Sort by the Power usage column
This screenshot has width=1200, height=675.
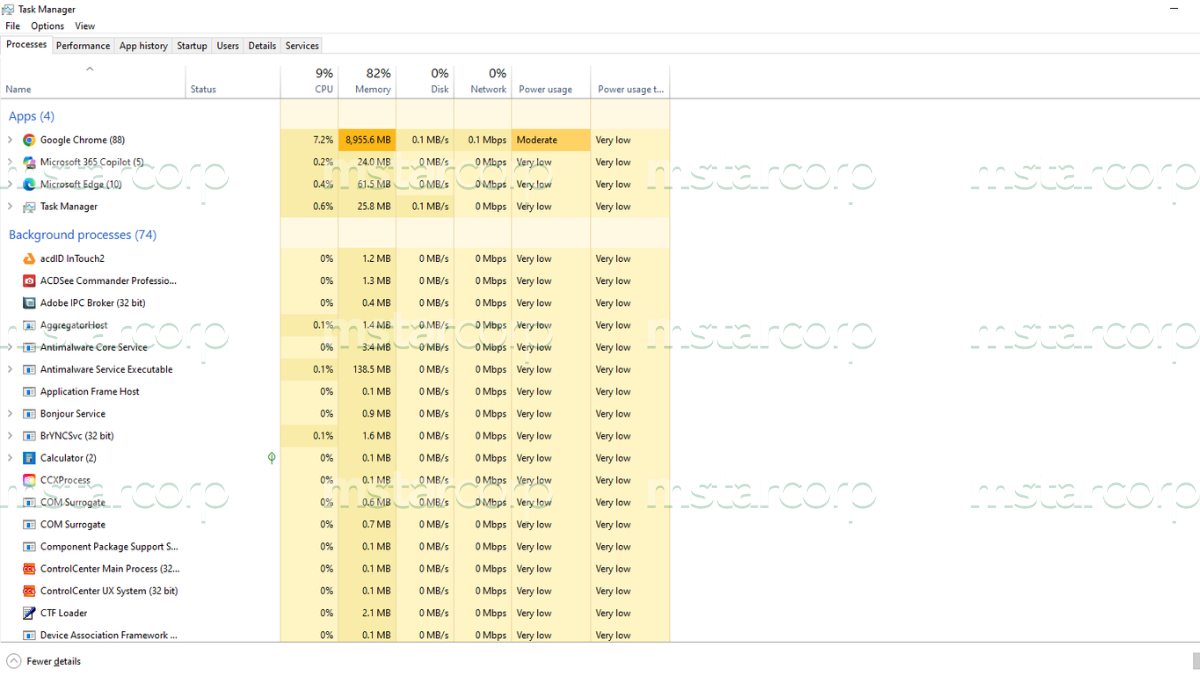(551, 81)
